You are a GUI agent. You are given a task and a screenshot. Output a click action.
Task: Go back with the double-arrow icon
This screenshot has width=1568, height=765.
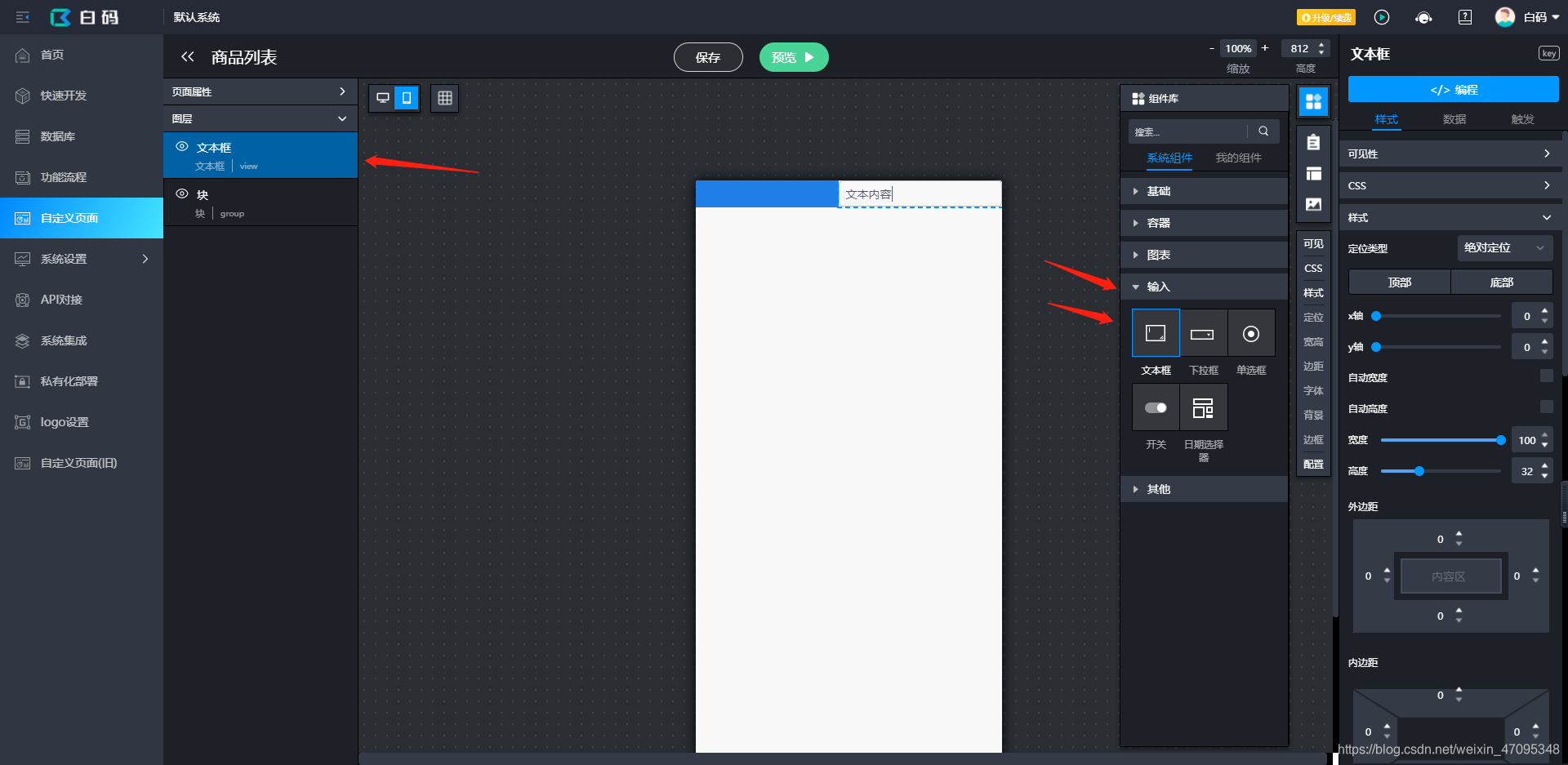pos(188,56)
